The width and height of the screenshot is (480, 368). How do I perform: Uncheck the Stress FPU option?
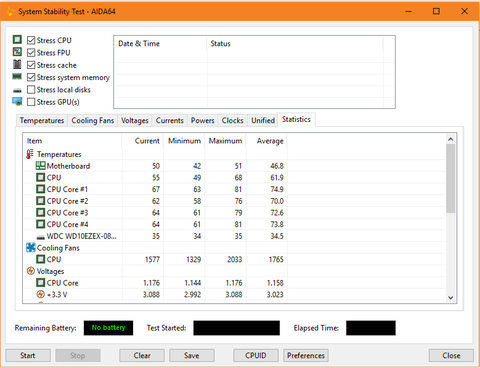pos(31,53)
